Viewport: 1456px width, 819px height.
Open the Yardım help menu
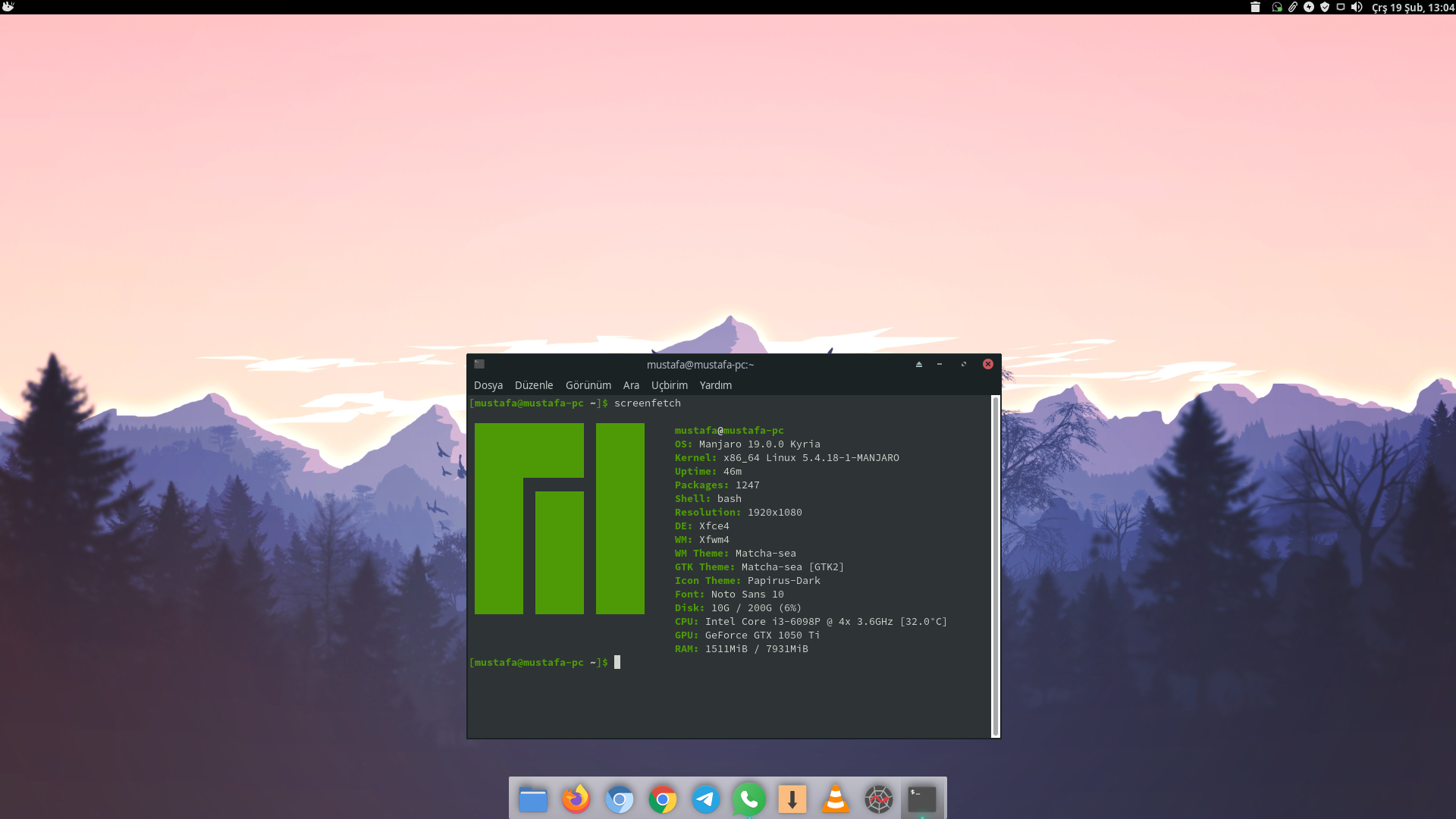(x=715, y=385)
